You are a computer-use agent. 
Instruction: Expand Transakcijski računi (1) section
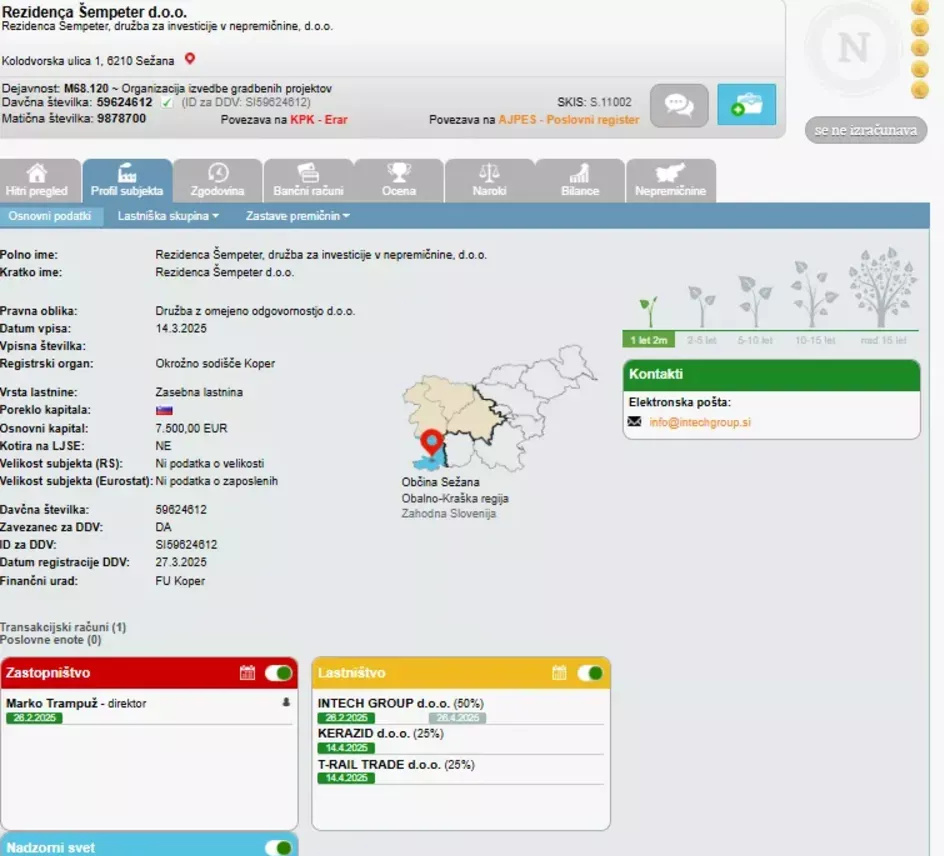tap(63, 627)
